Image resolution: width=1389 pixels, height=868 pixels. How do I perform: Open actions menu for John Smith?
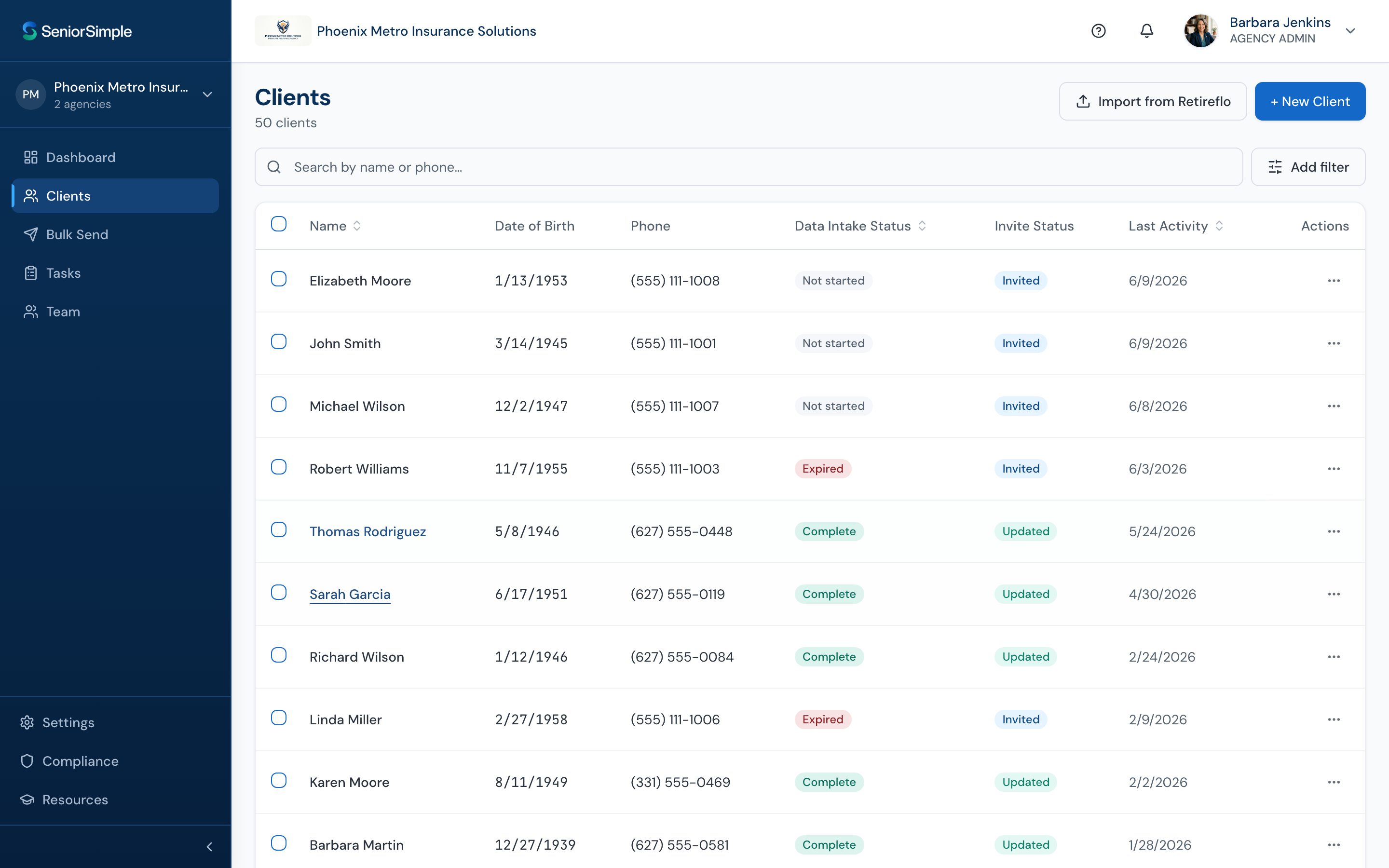click(x=1334, y=343)
